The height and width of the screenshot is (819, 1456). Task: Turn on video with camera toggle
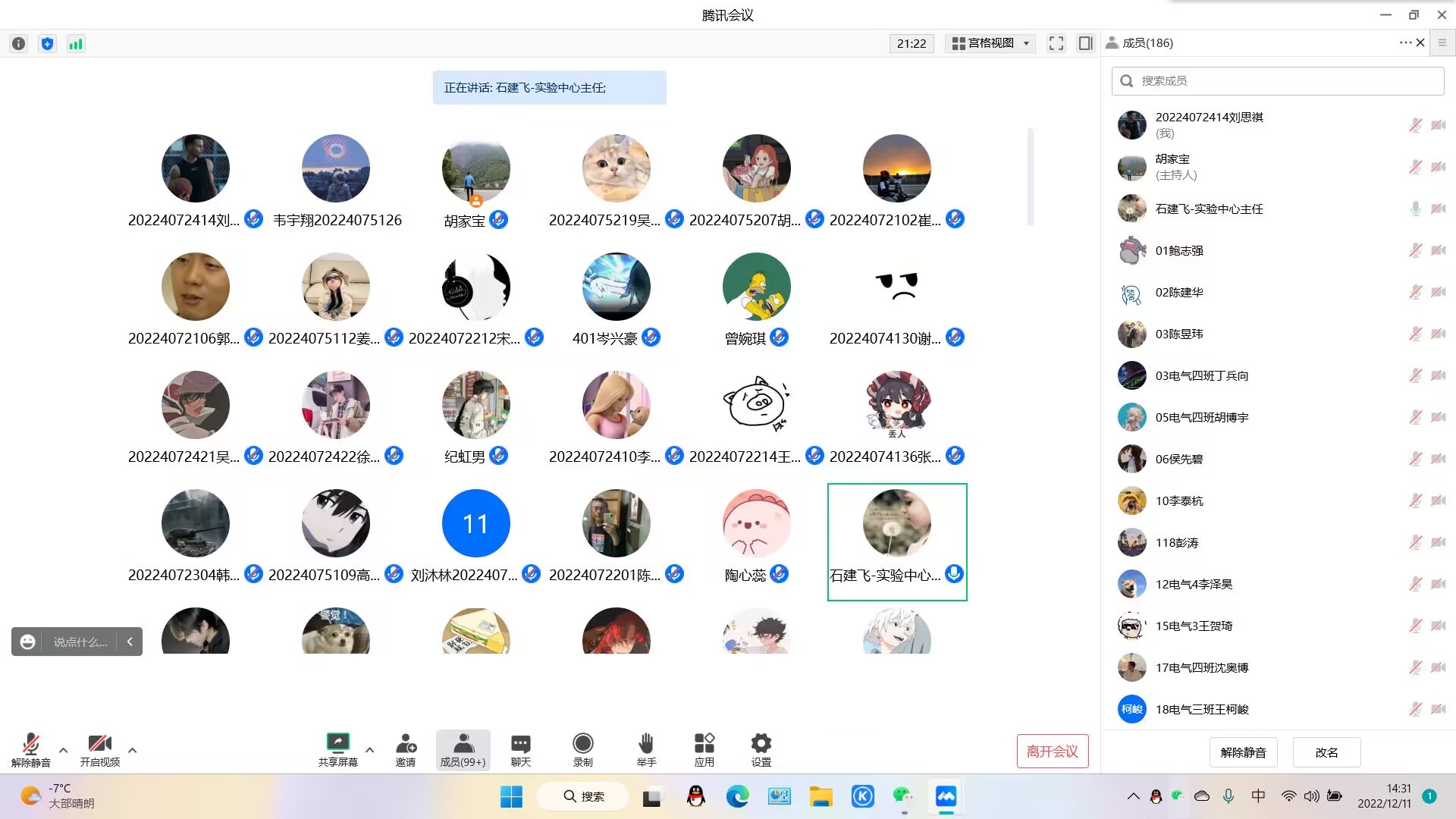pos(99,749)
